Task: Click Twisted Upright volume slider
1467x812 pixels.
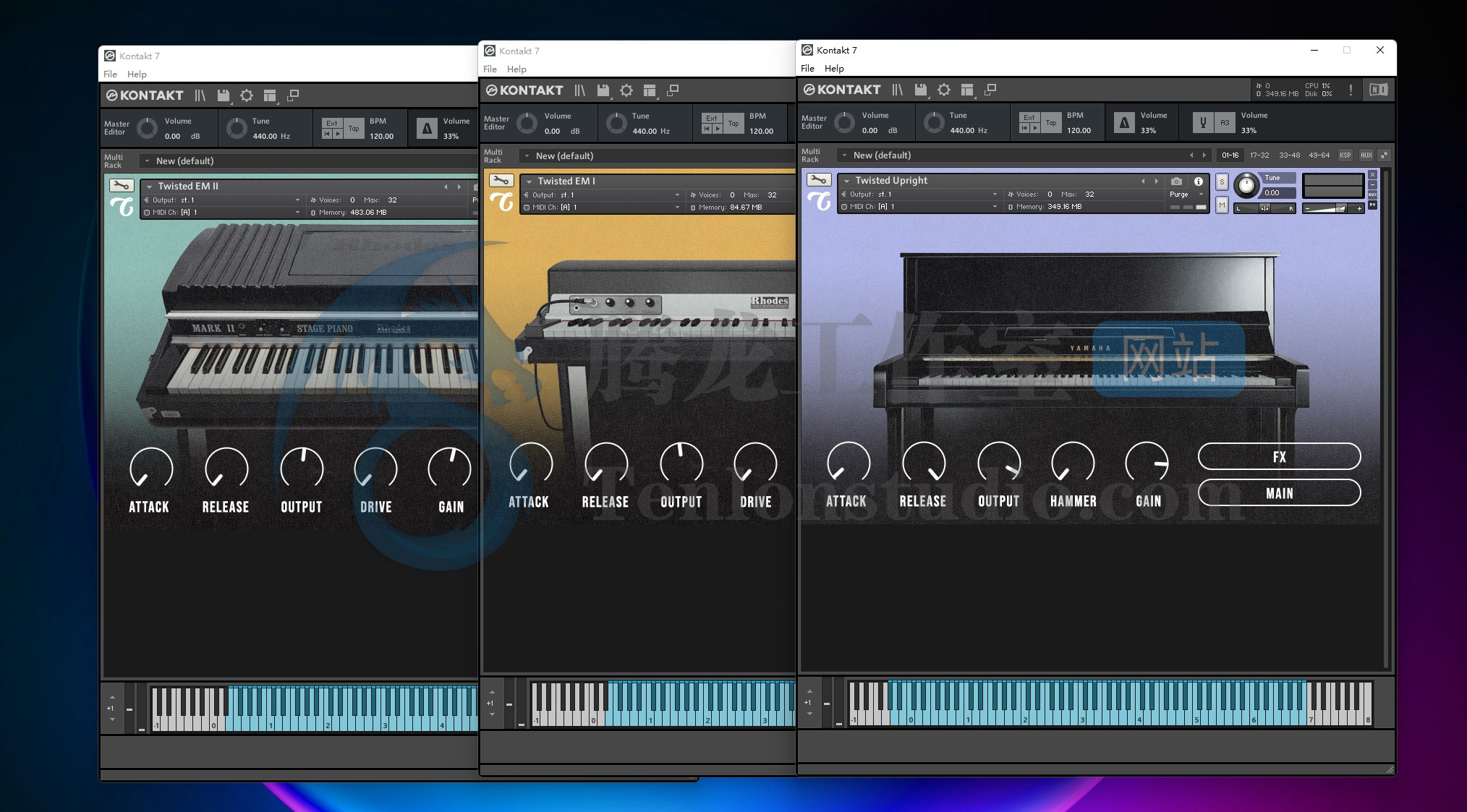Action: click(x=1332, y=209)
